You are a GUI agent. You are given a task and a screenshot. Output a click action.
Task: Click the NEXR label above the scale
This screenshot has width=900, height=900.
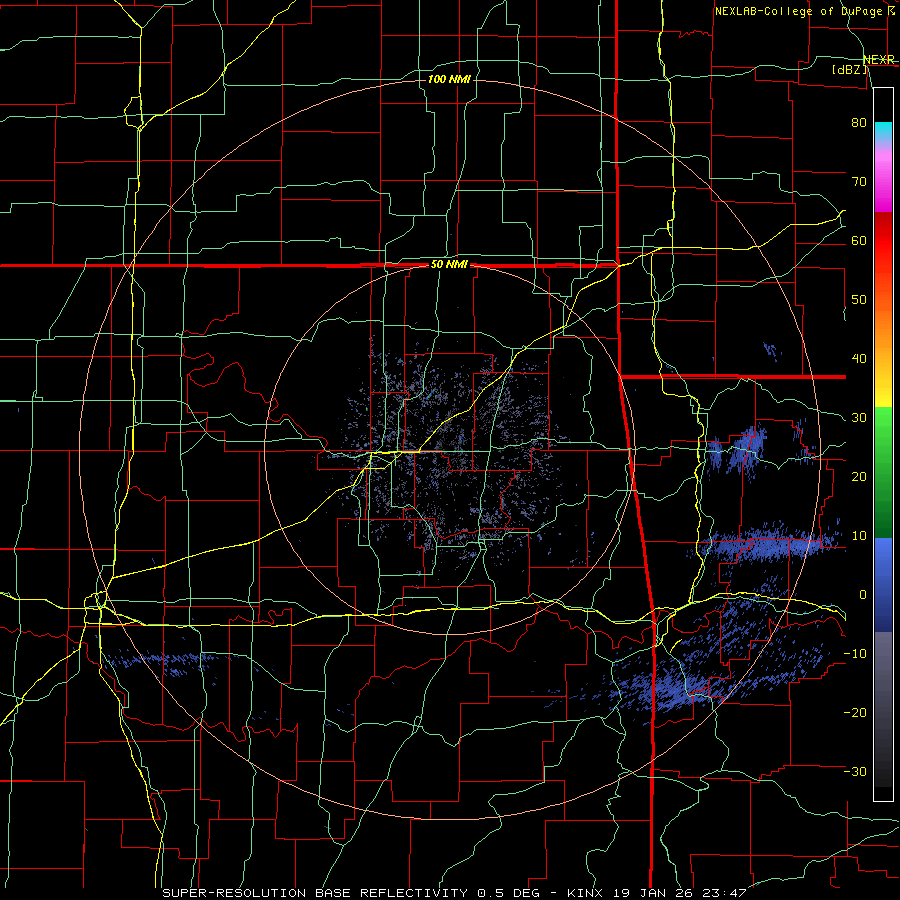point(879,60)
